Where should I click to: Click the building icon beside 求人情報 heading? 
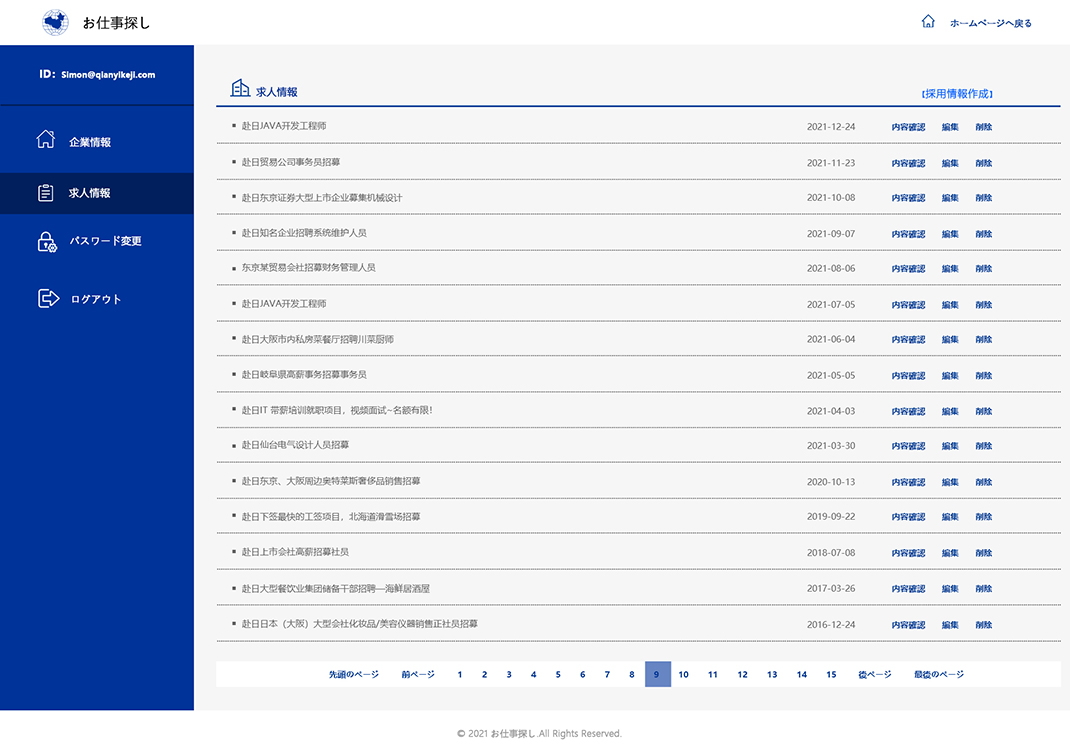click(240, 90)
